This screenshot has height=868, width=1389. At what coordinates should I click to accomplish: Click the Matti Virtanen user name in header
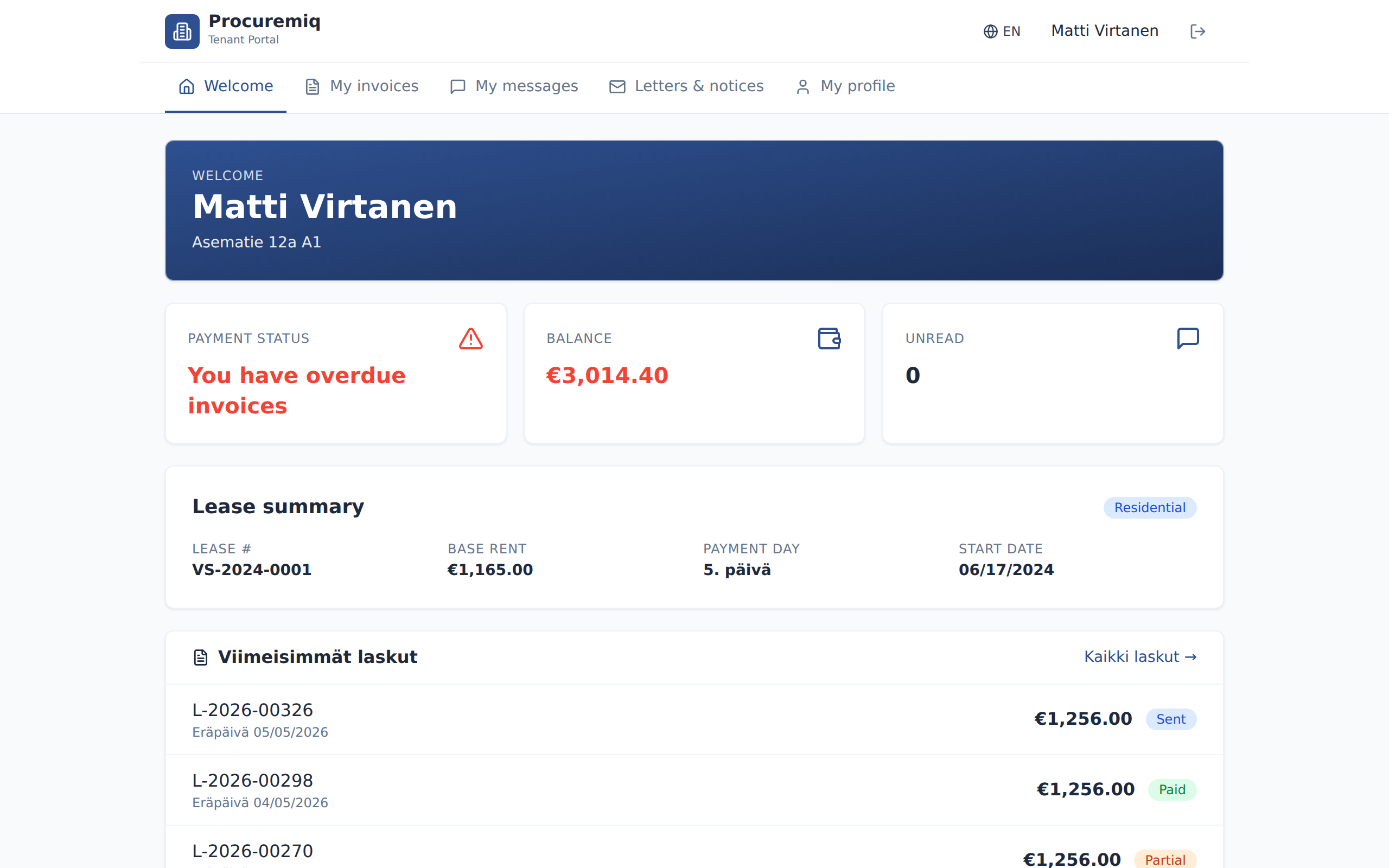[x=1104, y=31]
